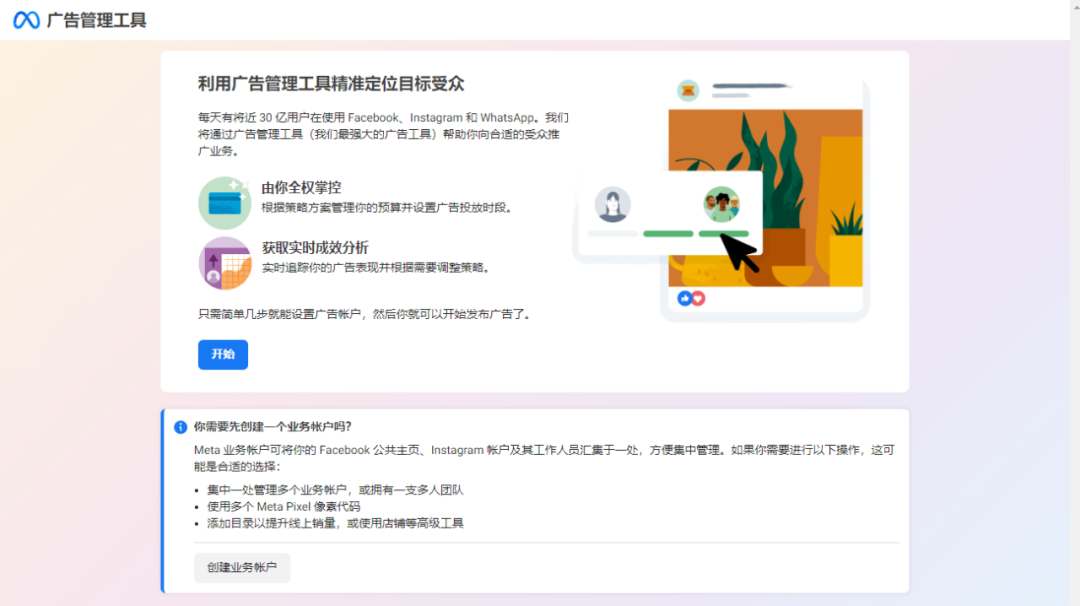Click the orange profile avatar atop the mock post
This screenshot has width=1080, height=606.
pos(688,91)
